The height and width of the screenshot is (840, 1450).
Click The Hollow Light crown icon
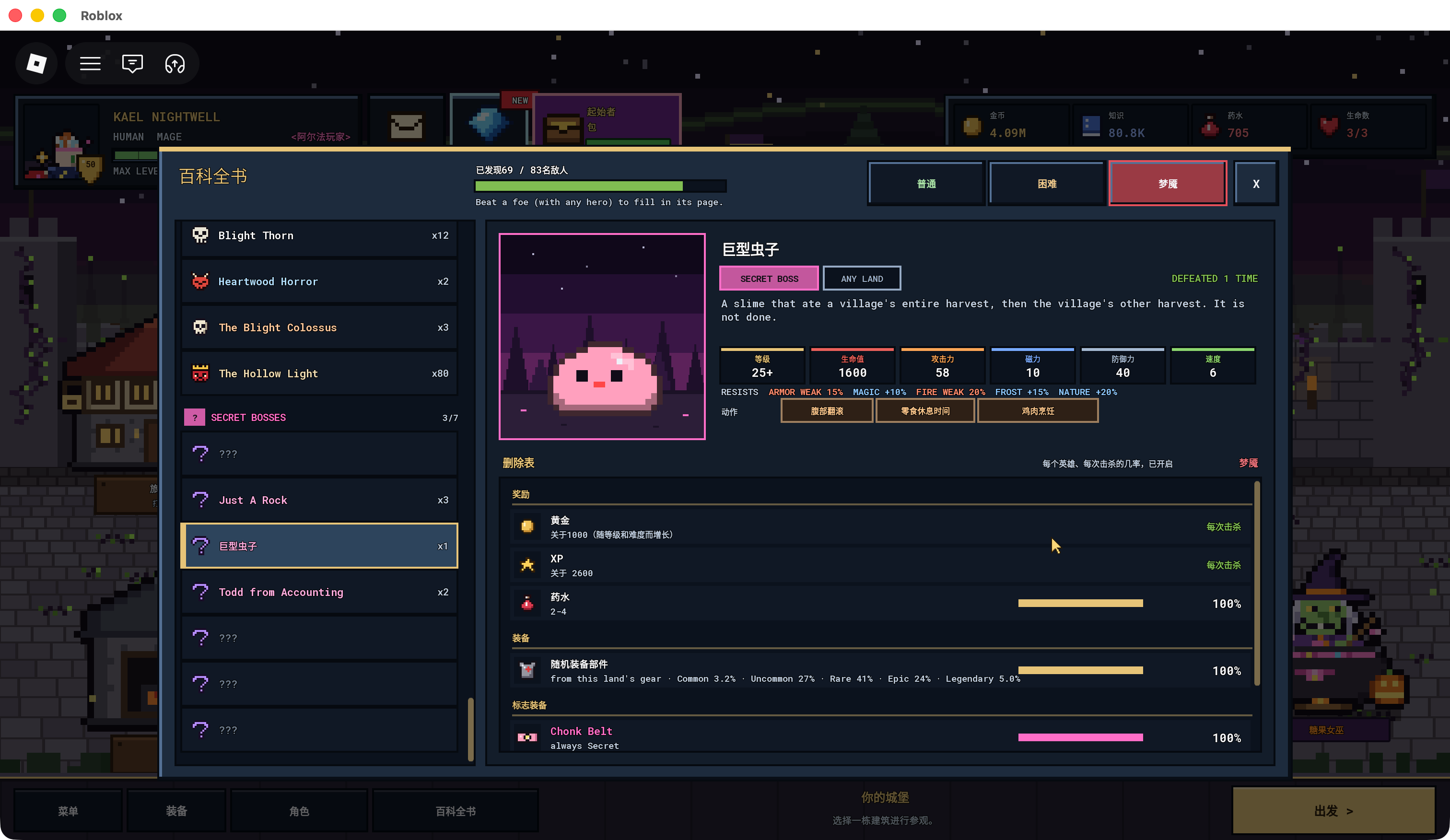click(200, 373)
